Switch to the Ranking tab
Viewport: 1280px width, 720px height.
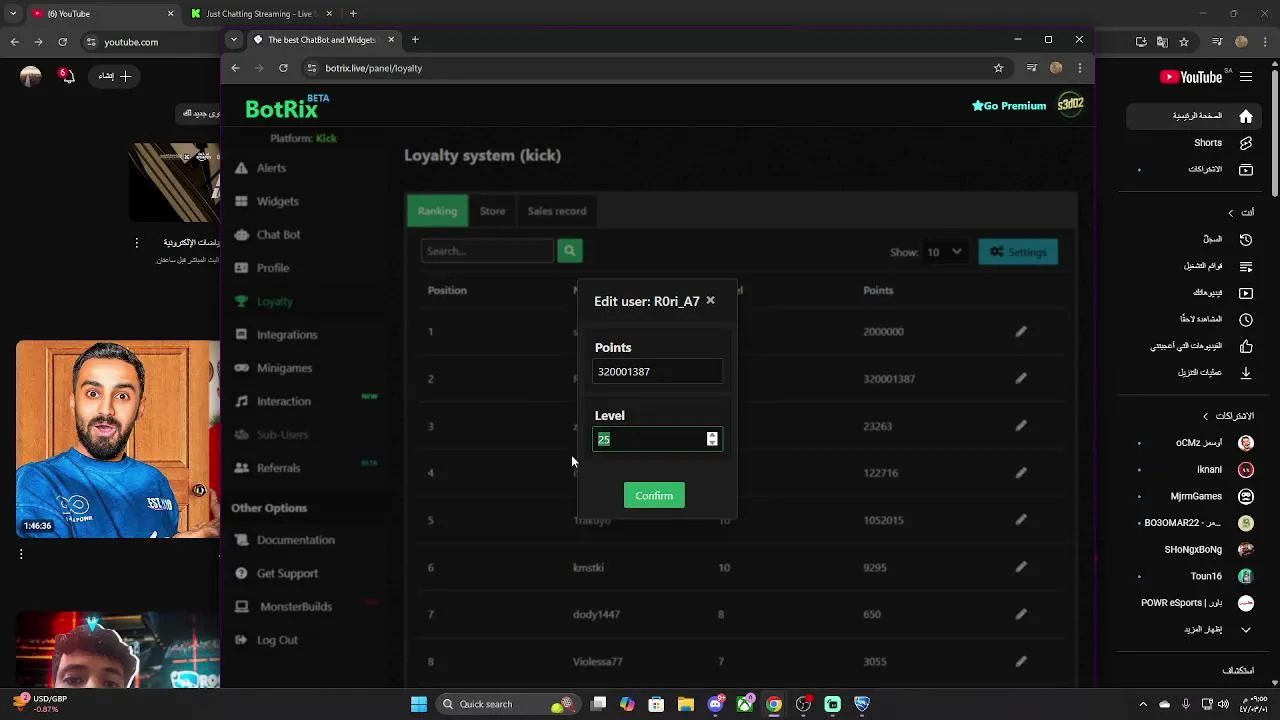(x=437, y=211)
